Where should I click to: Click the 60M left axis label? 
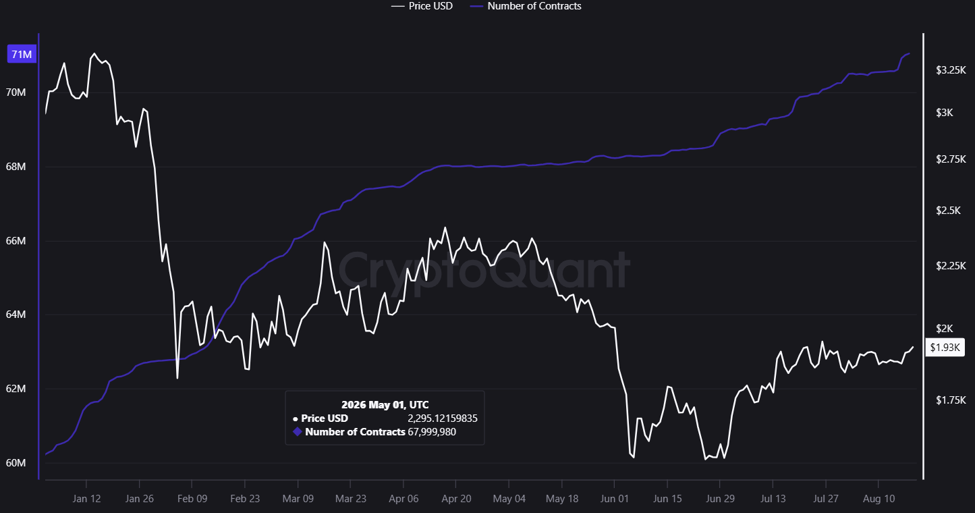coord(16,463)
